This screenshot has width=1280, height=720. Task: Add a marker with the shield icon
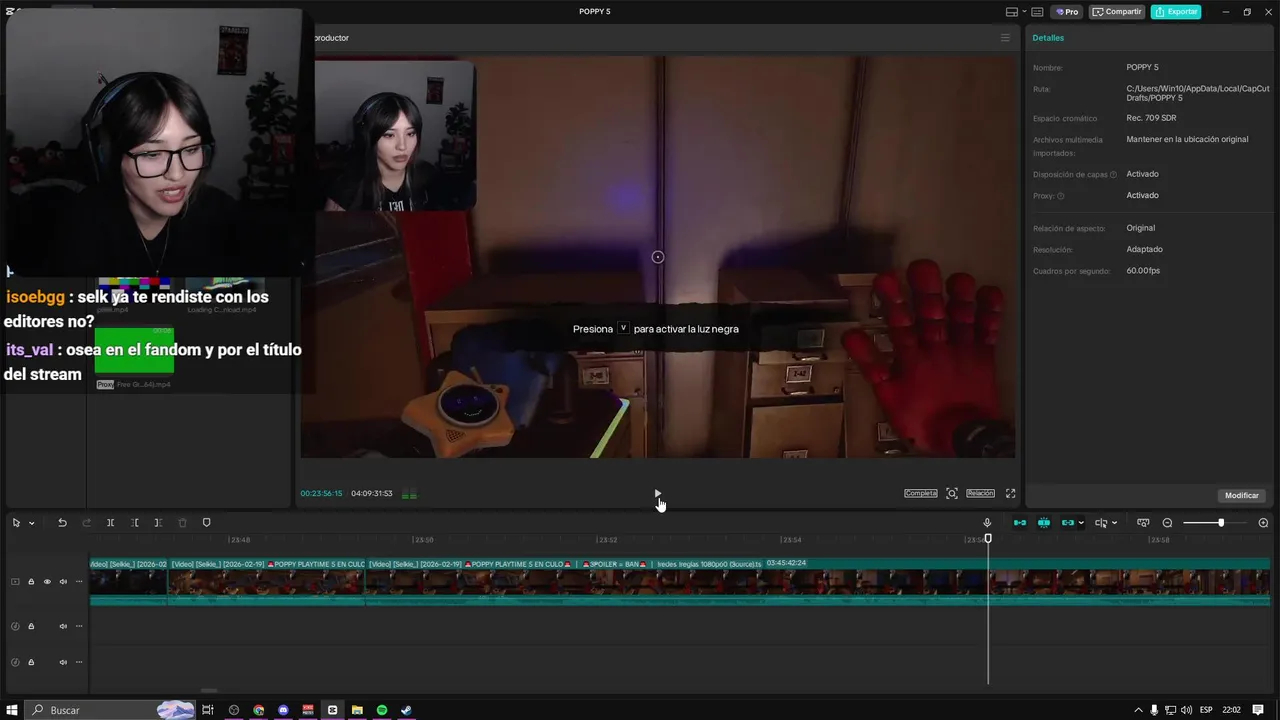pos(207,523)
